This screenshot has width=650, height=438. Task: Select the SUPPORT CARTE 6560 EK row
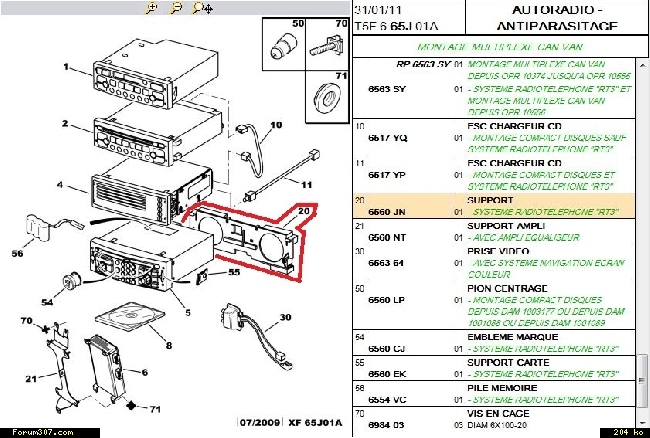coord(495,366)
